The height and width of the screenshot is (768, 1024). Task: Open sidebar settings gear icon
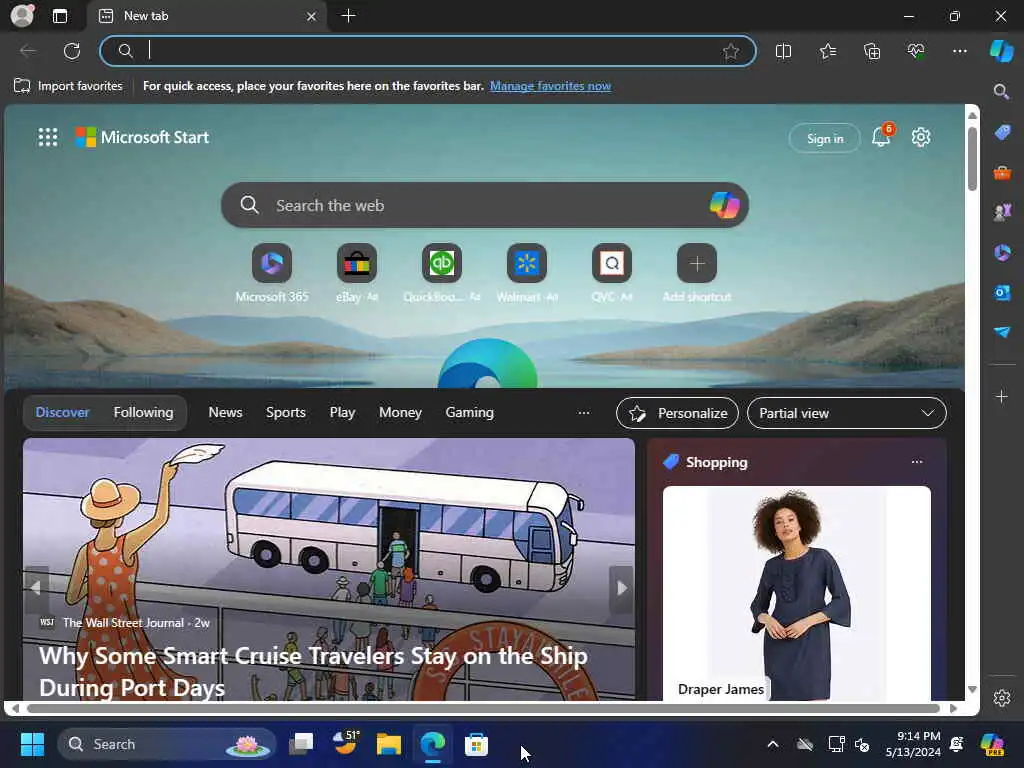1002,698
